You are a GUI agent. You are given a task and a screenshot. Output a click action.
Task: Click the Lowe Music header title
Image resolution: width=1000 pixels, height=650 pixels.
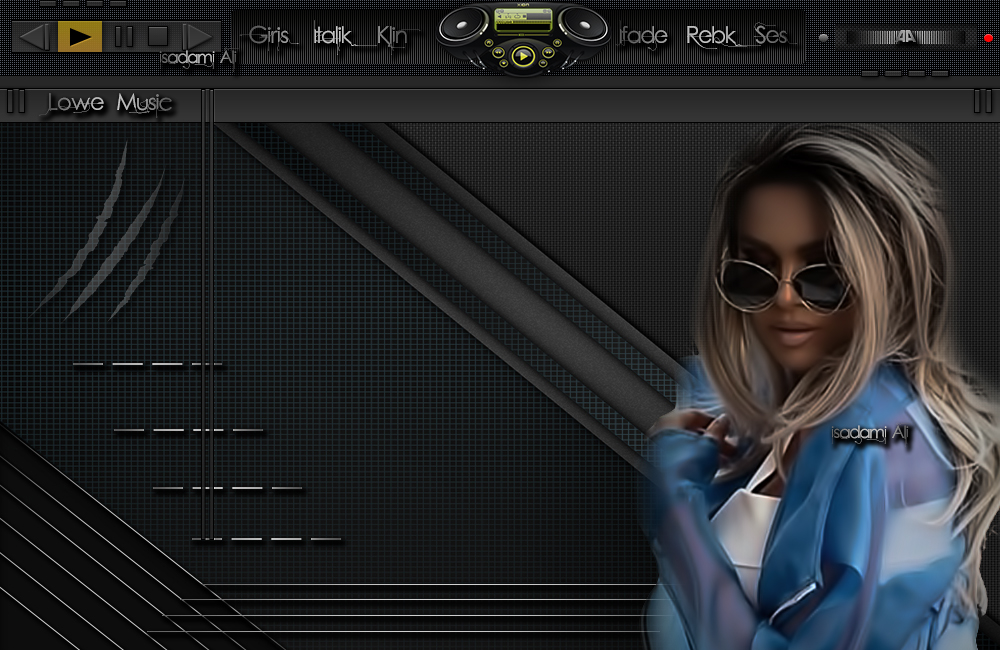pos(110,103)
